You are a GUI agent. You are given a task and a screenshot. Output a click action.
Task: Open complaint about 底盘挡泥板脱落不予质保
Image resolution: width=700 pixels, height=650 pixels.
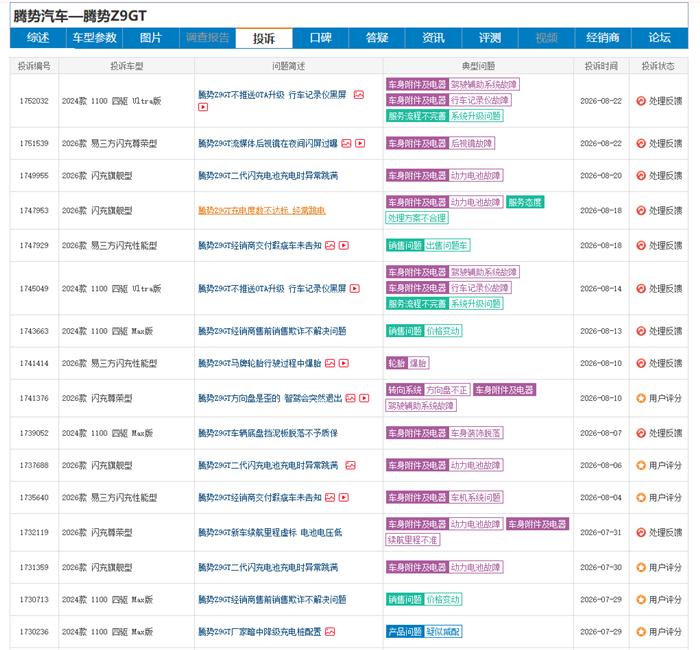click(x=268, y=433)
